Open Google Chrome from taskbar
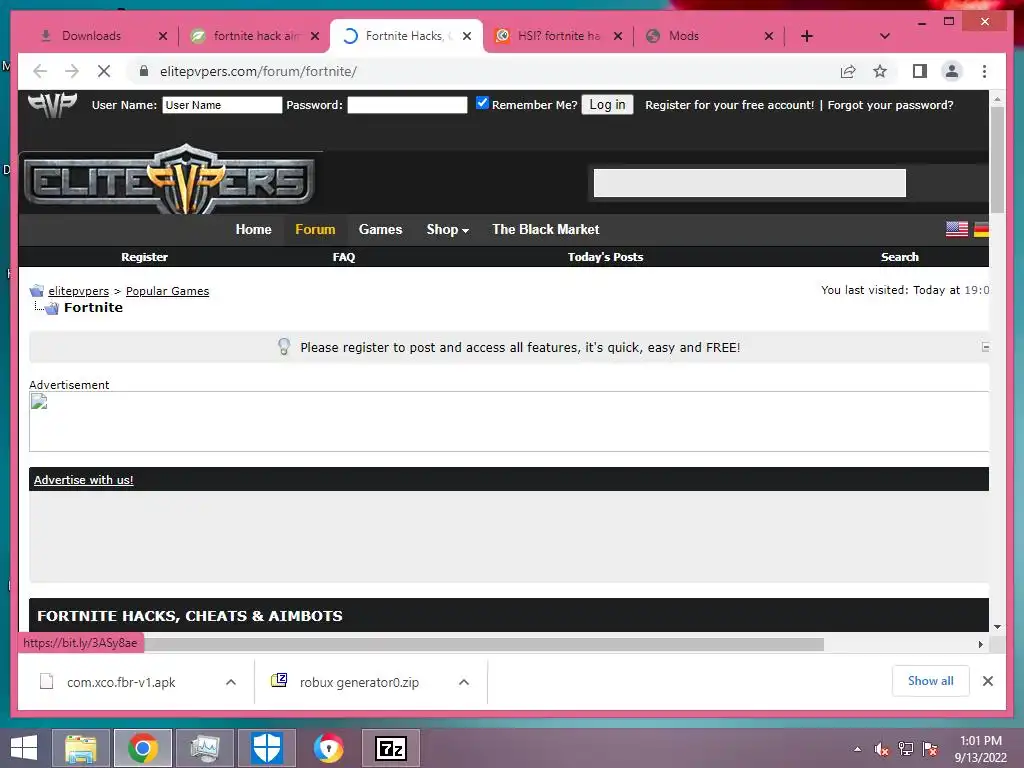Viewport: 1024px width, 768px height. pos(143,748)
